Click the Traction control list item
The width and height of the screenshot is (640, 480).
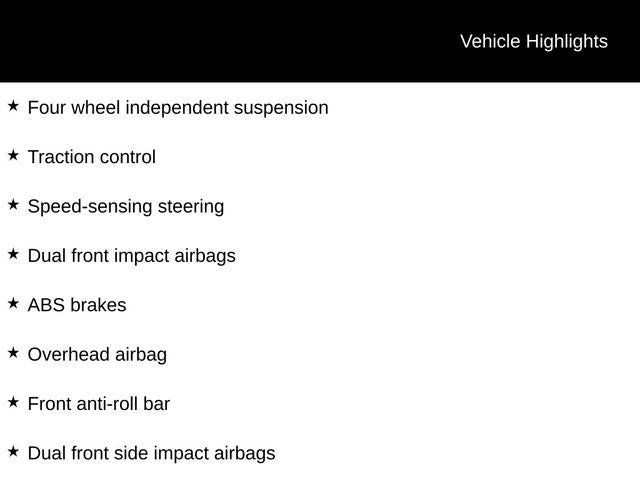tap(92, 157)
